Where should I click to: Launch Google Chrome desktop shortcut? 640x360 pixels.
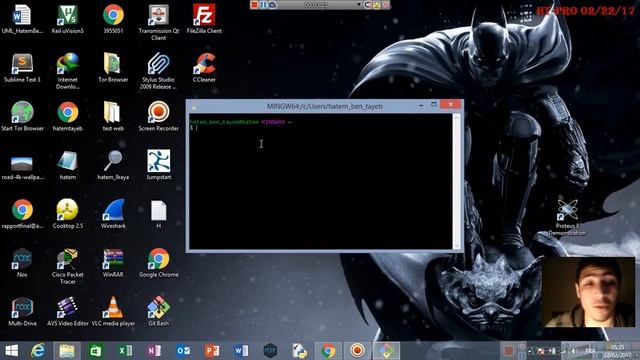click(x=158, y=263)
